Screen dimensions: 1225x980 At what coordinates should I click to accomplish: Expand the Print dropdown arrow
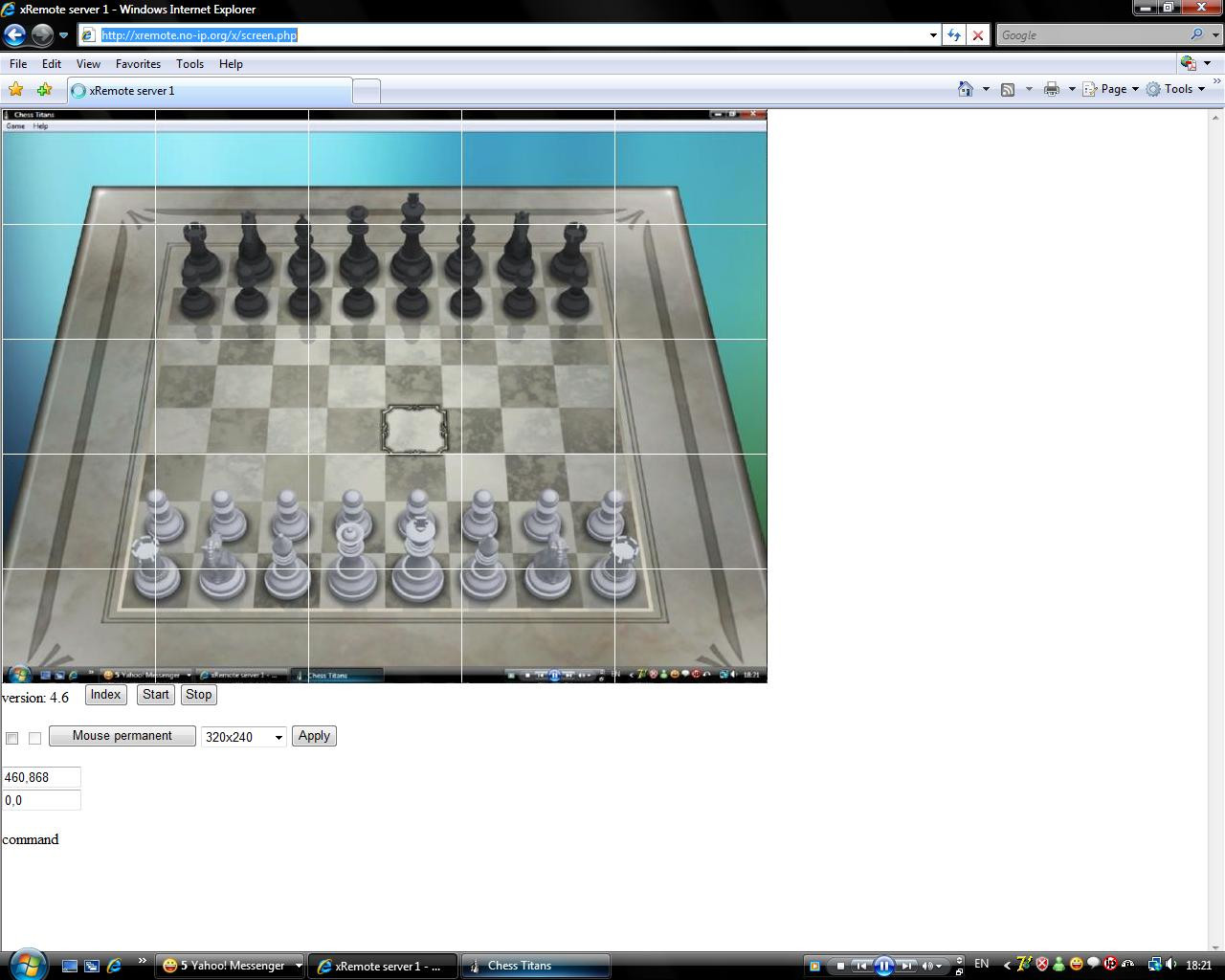point(1072,89)
